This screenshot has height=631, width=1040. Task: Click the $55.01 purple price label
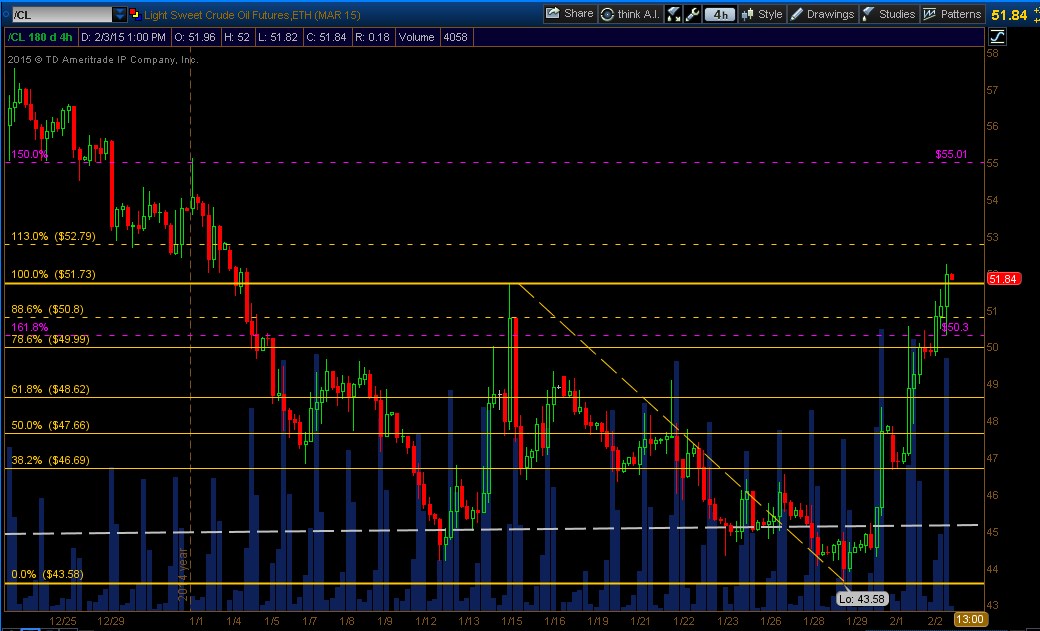click(x=951, y=154)
